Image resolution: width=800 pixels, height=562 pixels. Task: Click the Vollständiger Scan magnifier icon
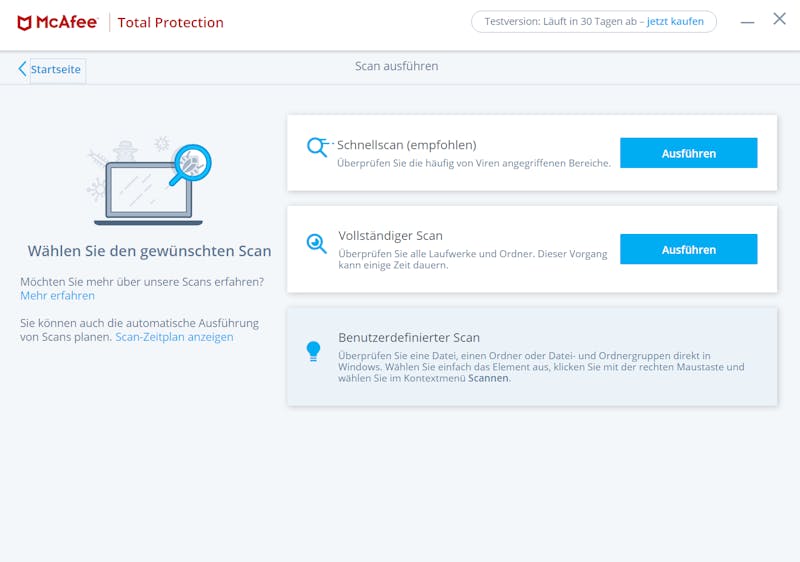(x=316, y=243)
